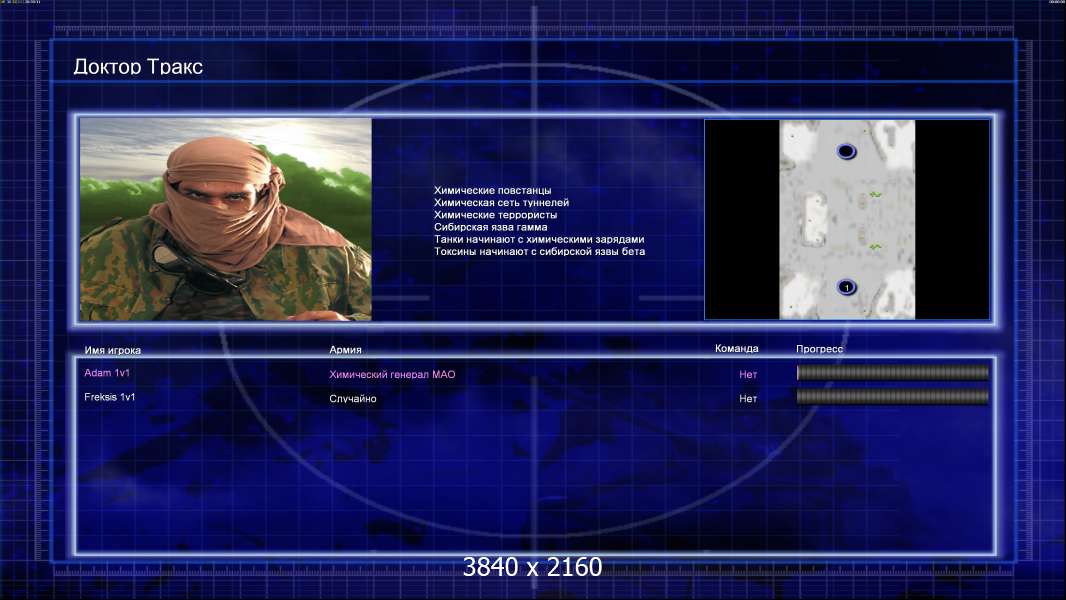Click the Доктор Тракс general portrait
Screen dimensions: 1066x600
(226, 219)
